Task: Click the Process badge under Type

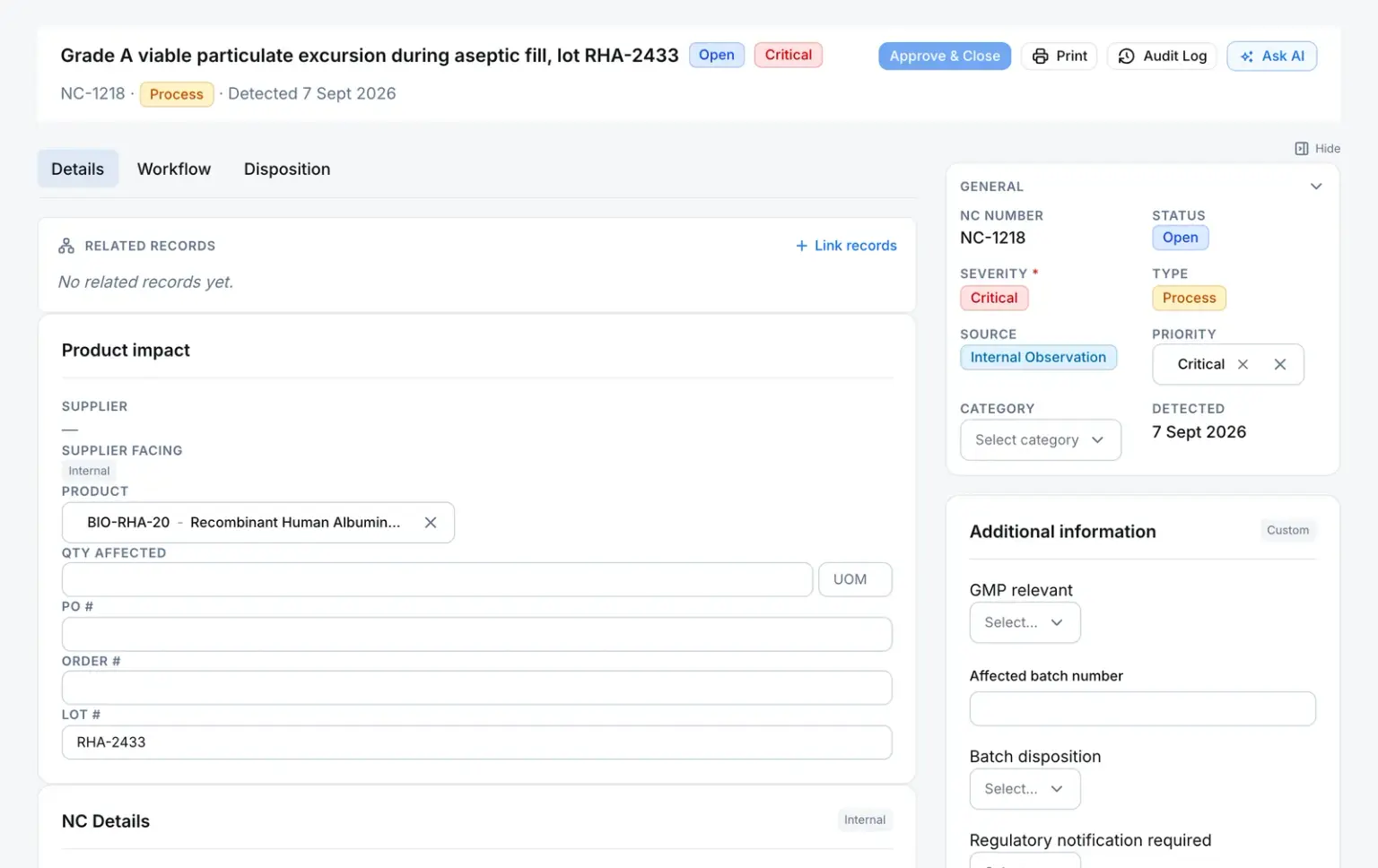Action: point(1189,298)
